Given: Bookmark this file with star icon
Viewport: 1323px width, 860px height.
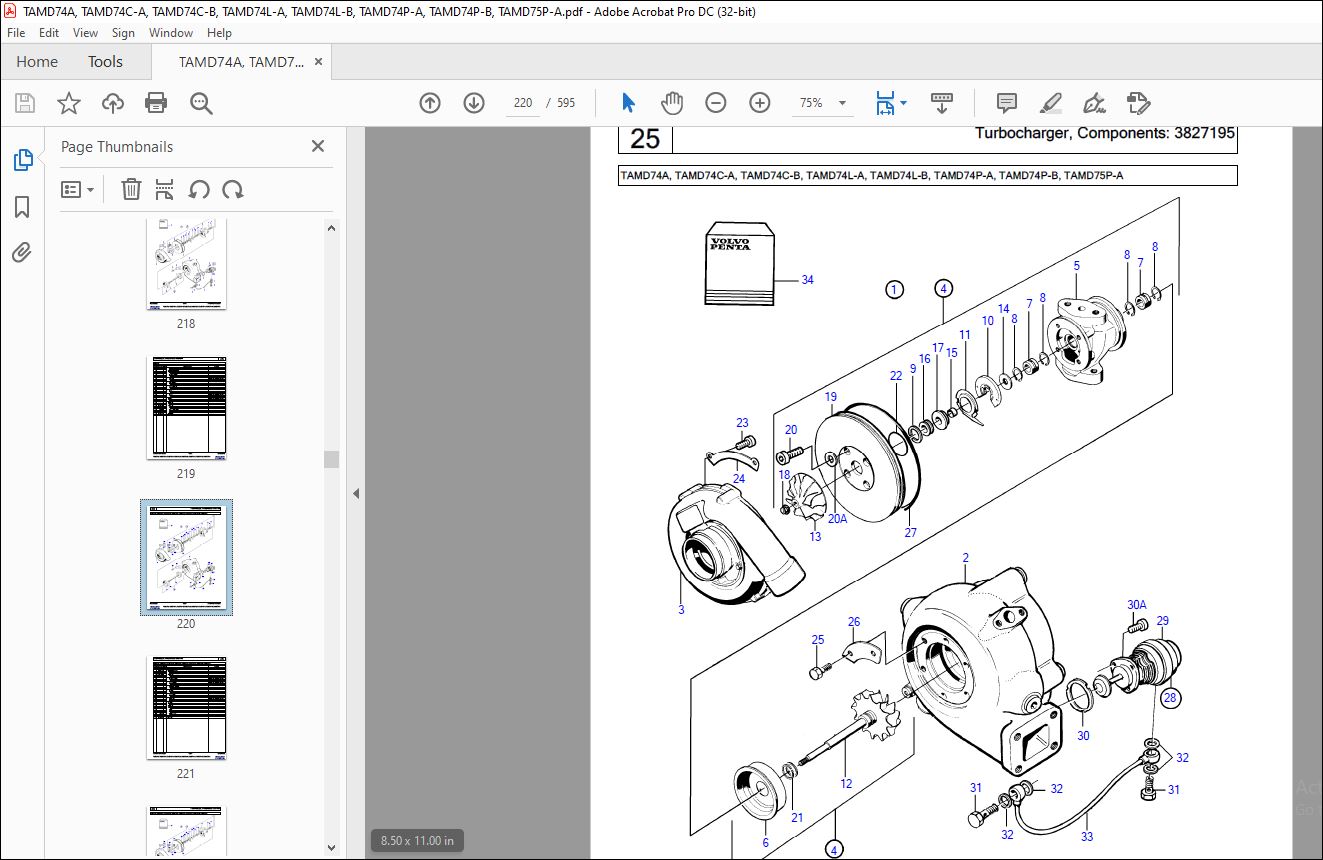Looking at the screenshot, I should point(68,103).
